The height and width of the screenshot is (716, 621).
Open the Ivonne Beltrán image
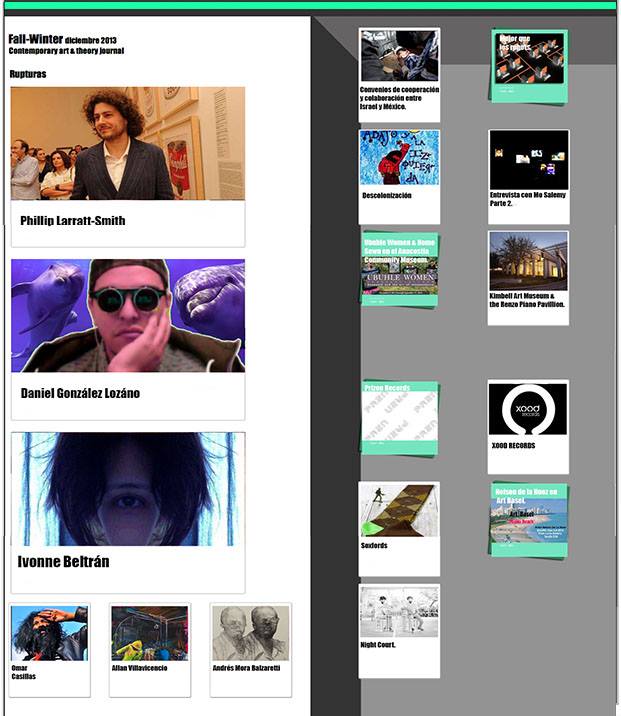[x=128, y=489]
